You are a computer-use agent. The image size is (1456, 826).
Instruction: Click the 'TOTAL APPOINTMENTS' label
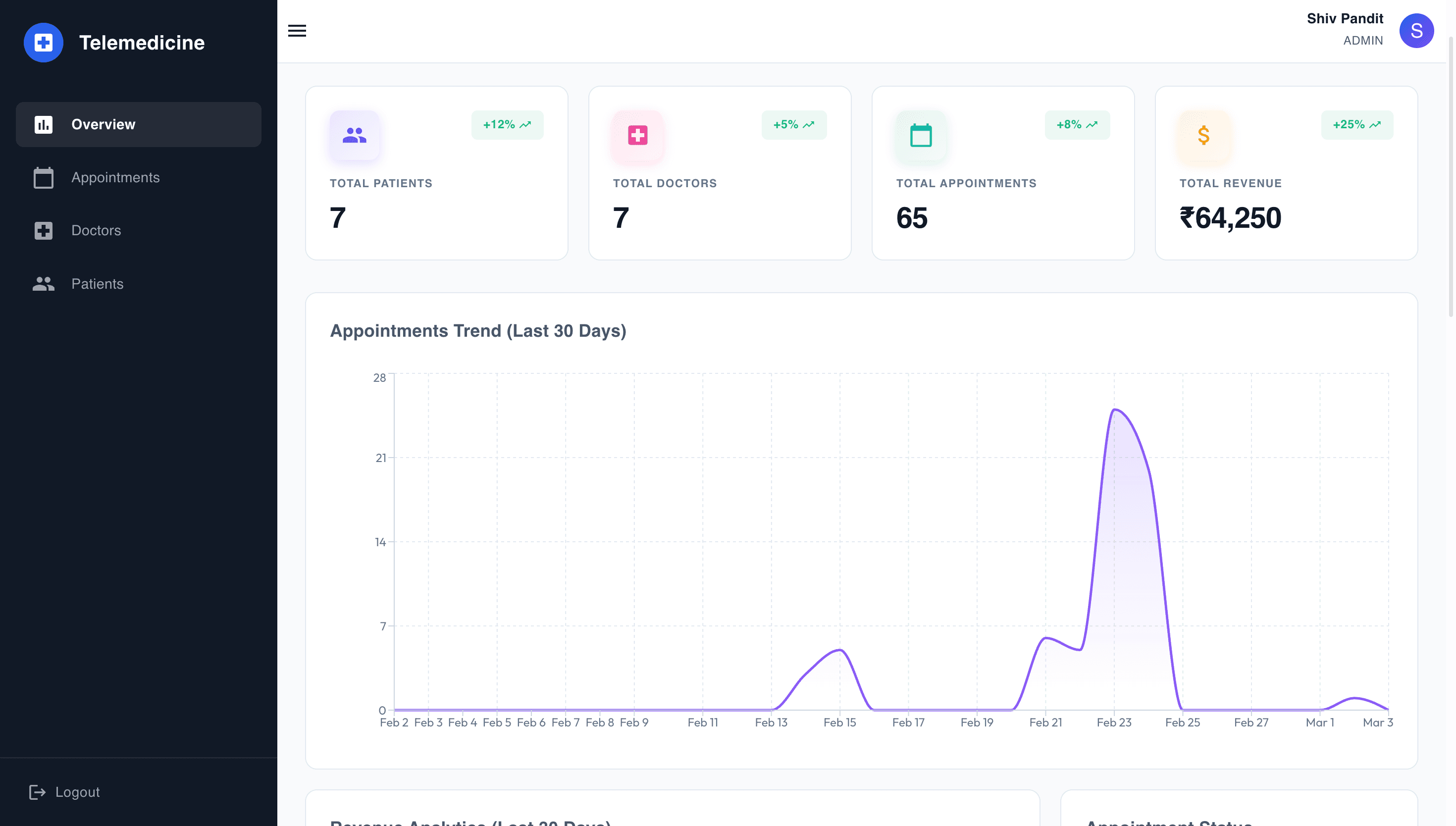[966, 183]
